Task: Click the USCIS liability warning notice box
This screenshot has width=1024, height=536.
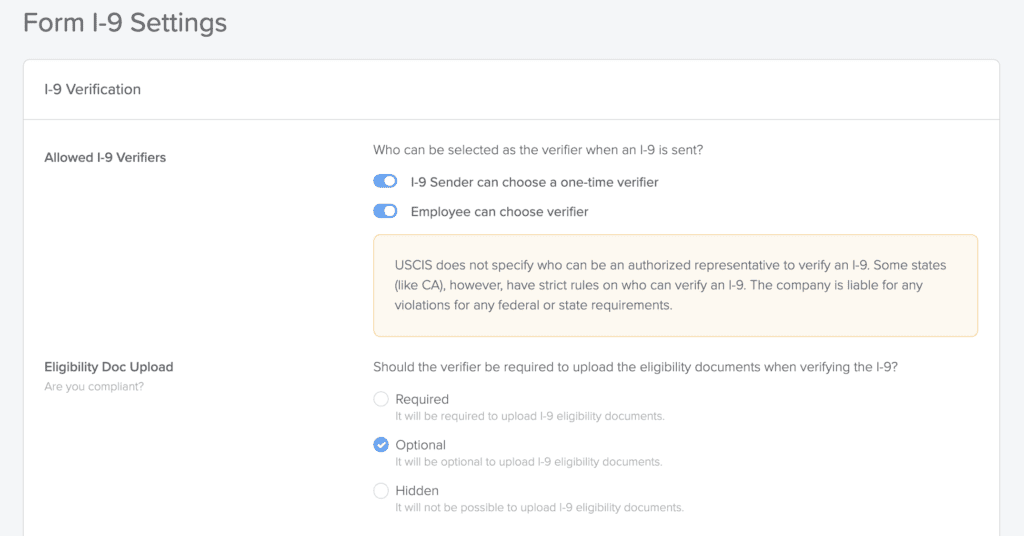Action: pos(675,285)
